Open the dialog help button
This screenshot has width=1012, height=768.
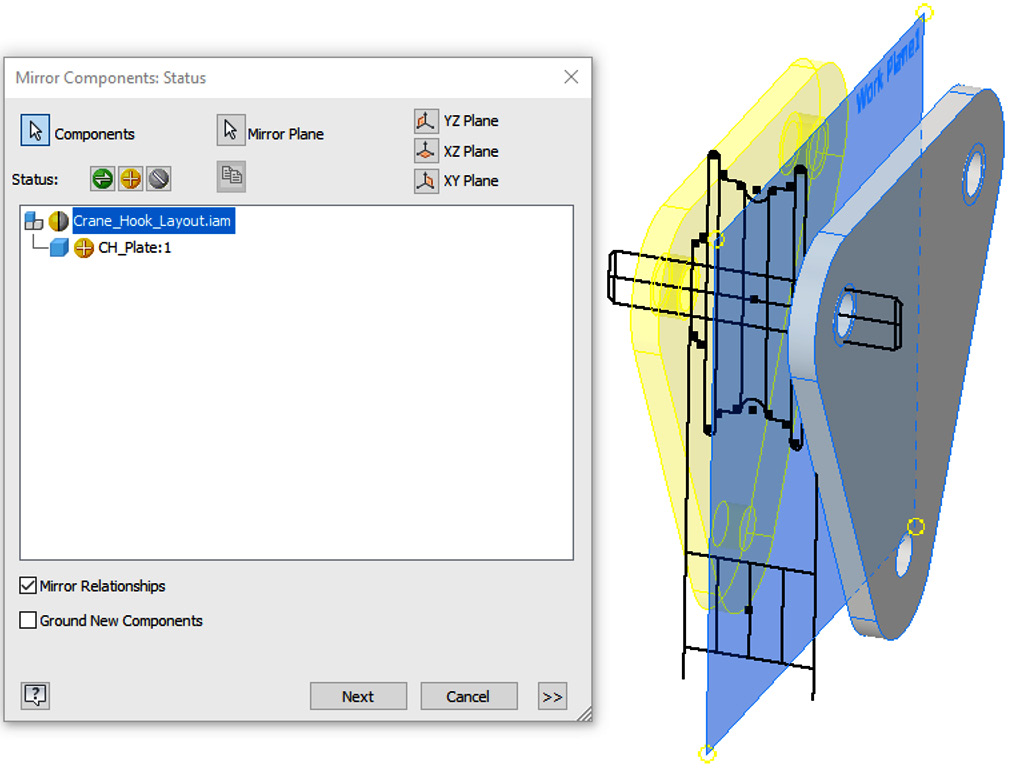[x=35, y=696]
